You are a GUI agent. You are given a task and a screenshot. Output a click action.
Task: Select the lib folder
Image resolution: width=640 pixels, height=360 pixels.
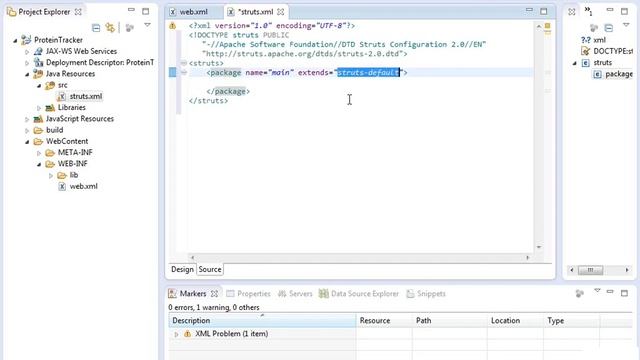[73, 175]
